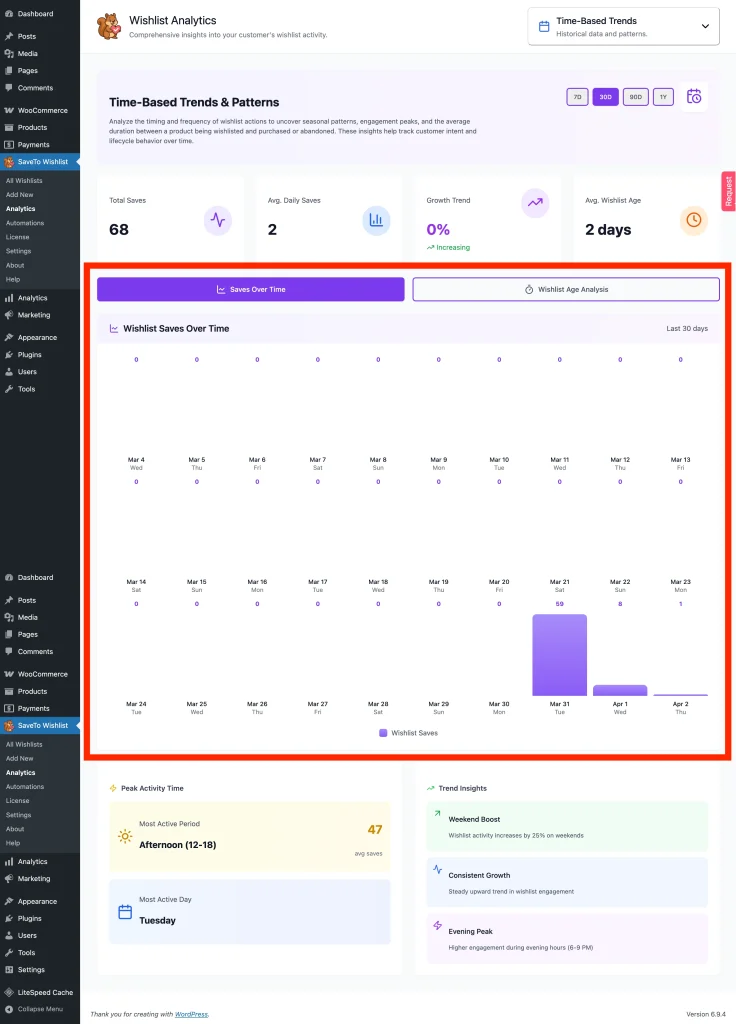736x1024 pixels.
Task: Click the Mar 31 bar in chart
Action: (x=559, y=655)
